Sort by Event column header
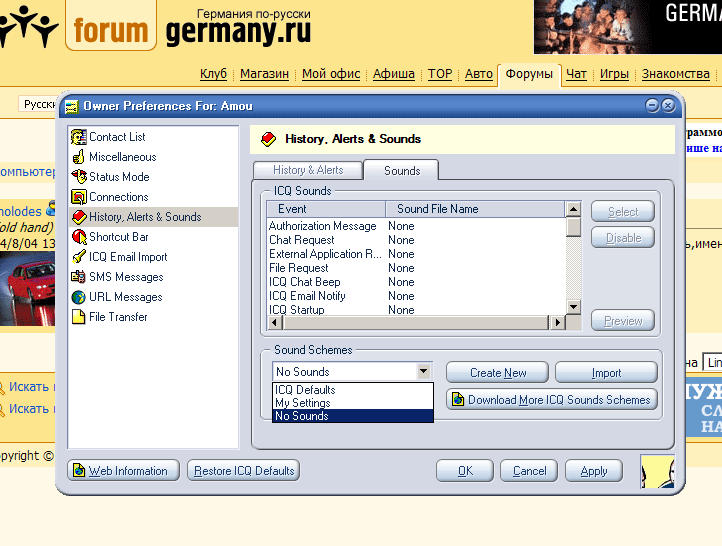This screenshot has height=546, width=722. (x=326, y=209)
